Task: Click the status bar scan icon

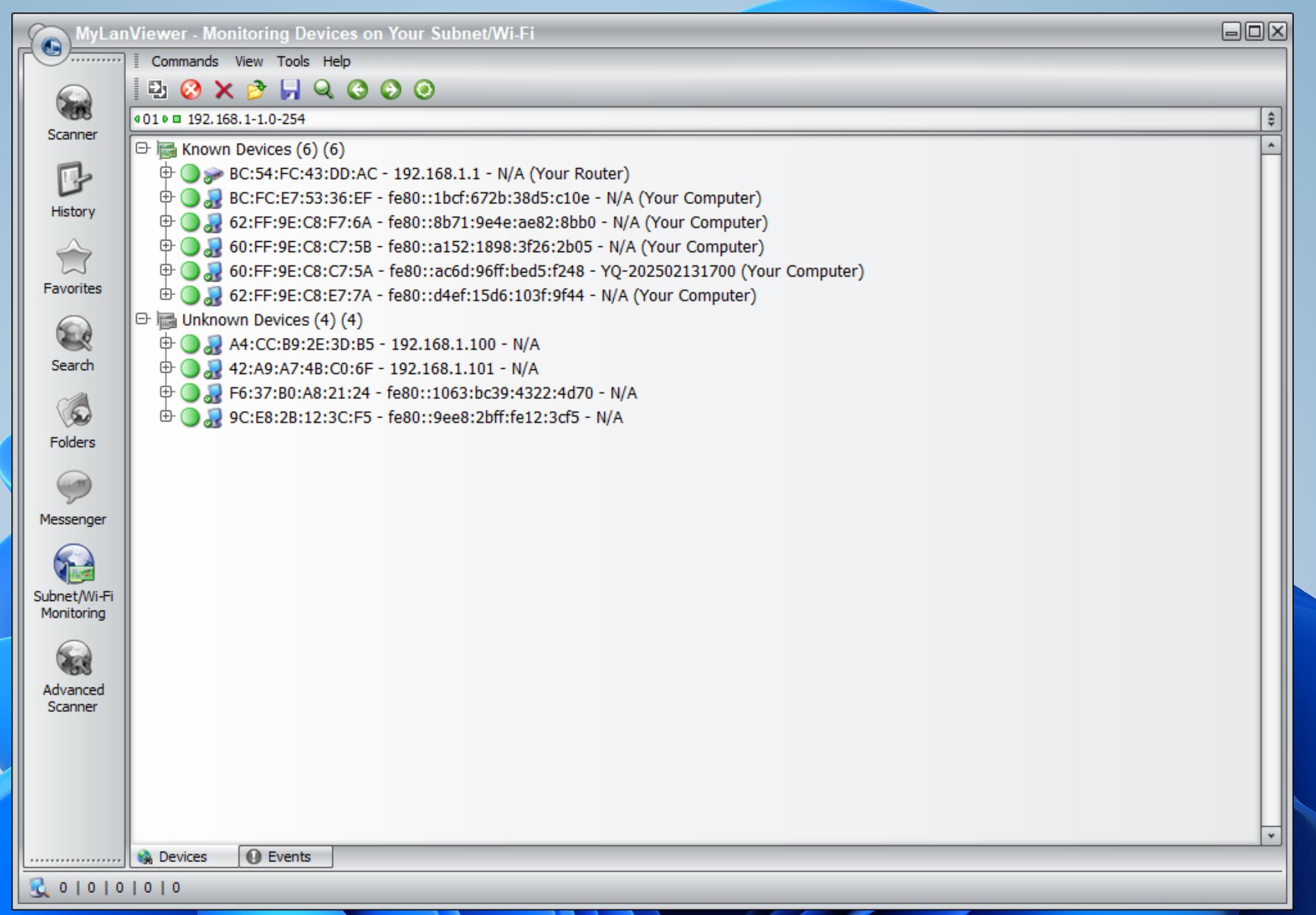Action: pyautogui.click(x=39, y=887)
